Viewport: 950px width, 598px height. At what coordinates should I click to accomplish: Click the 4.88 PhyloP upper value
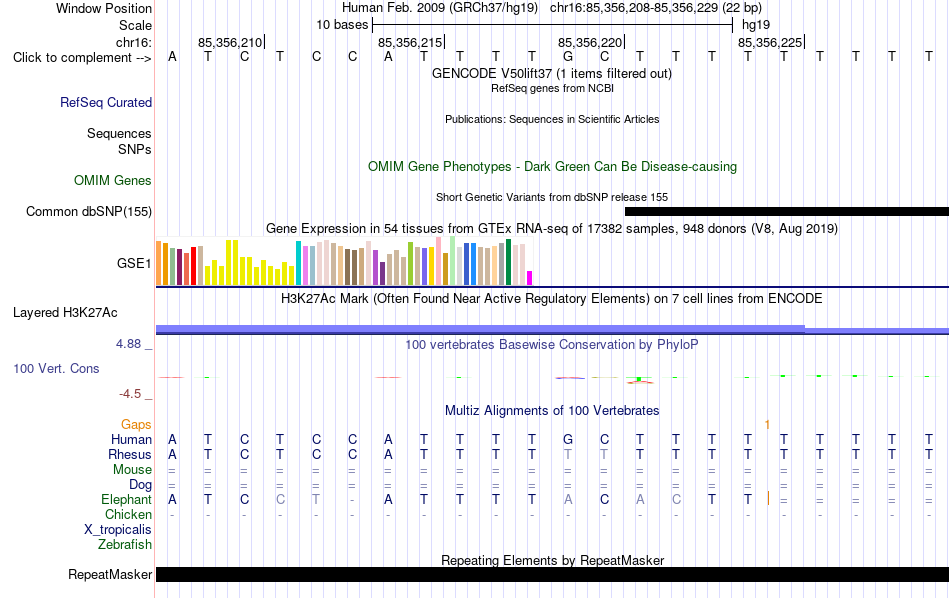[x=128, y=344]
